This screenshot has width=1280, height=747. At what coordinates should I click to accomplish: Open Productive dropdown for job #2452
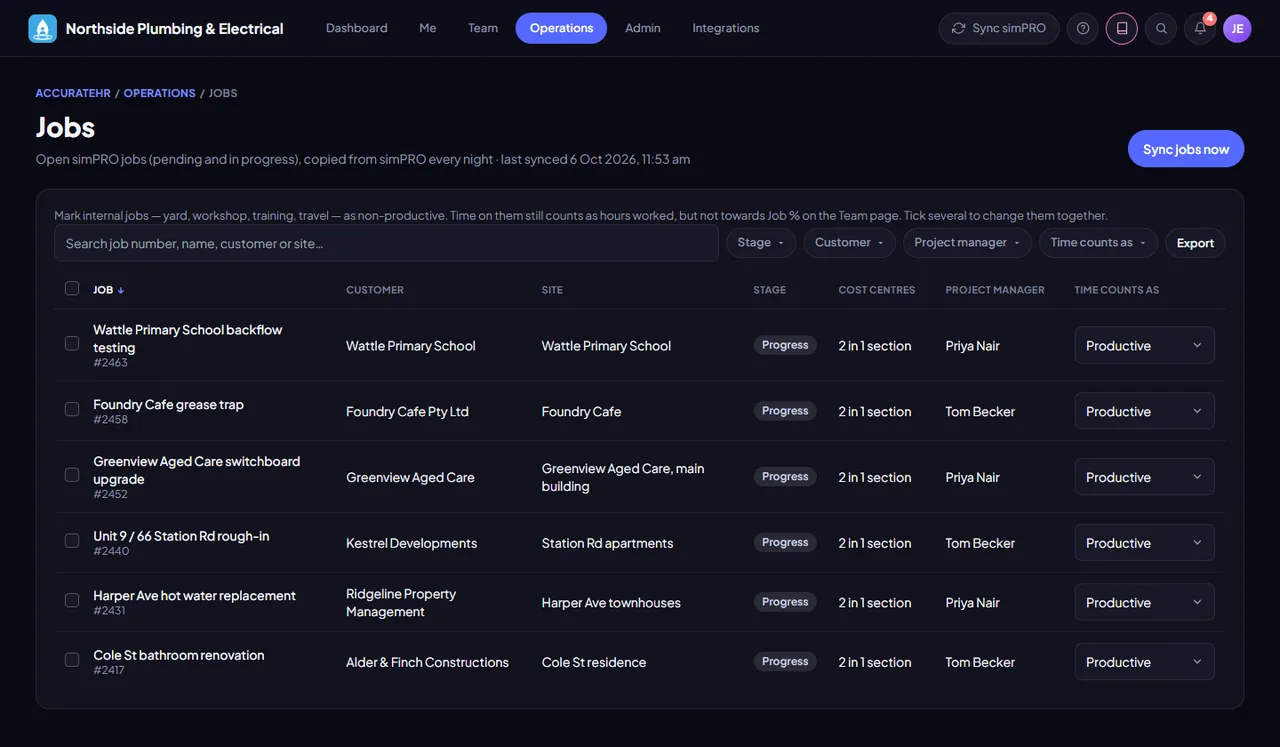1144,477
